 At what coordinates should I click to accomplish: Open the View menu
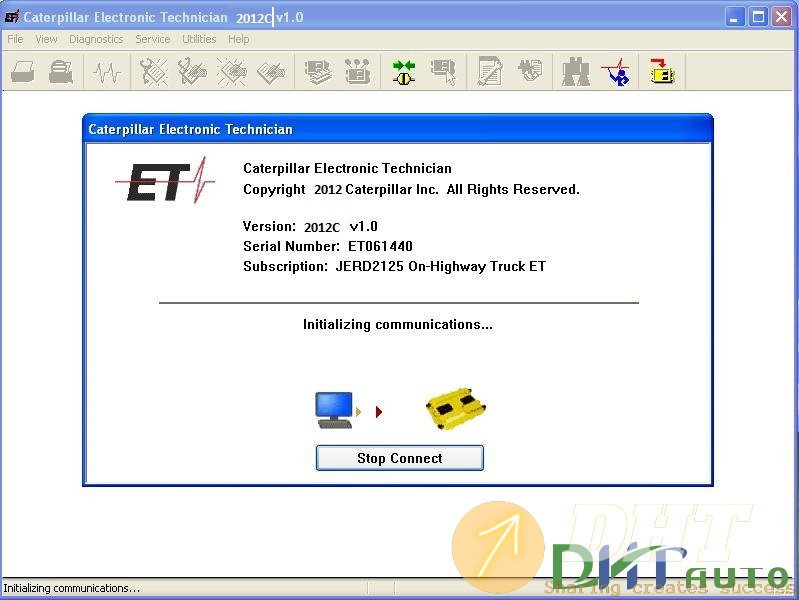click(x=46, y=39)
